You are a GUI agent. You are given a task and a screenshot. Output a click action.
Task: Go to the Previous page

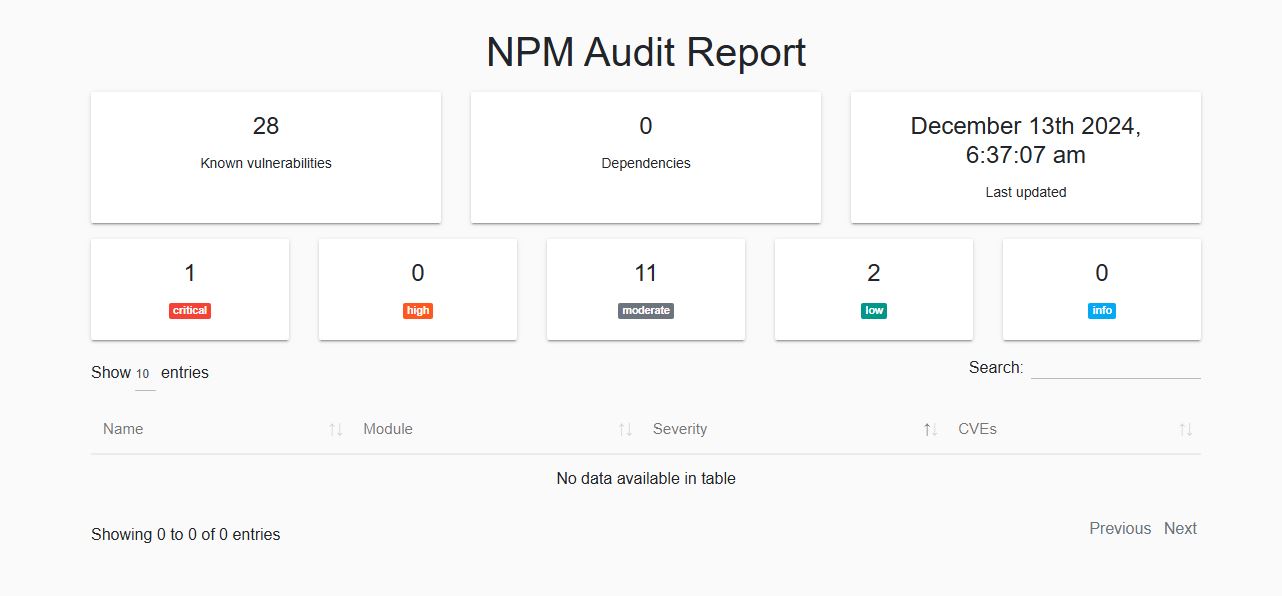1120,529
